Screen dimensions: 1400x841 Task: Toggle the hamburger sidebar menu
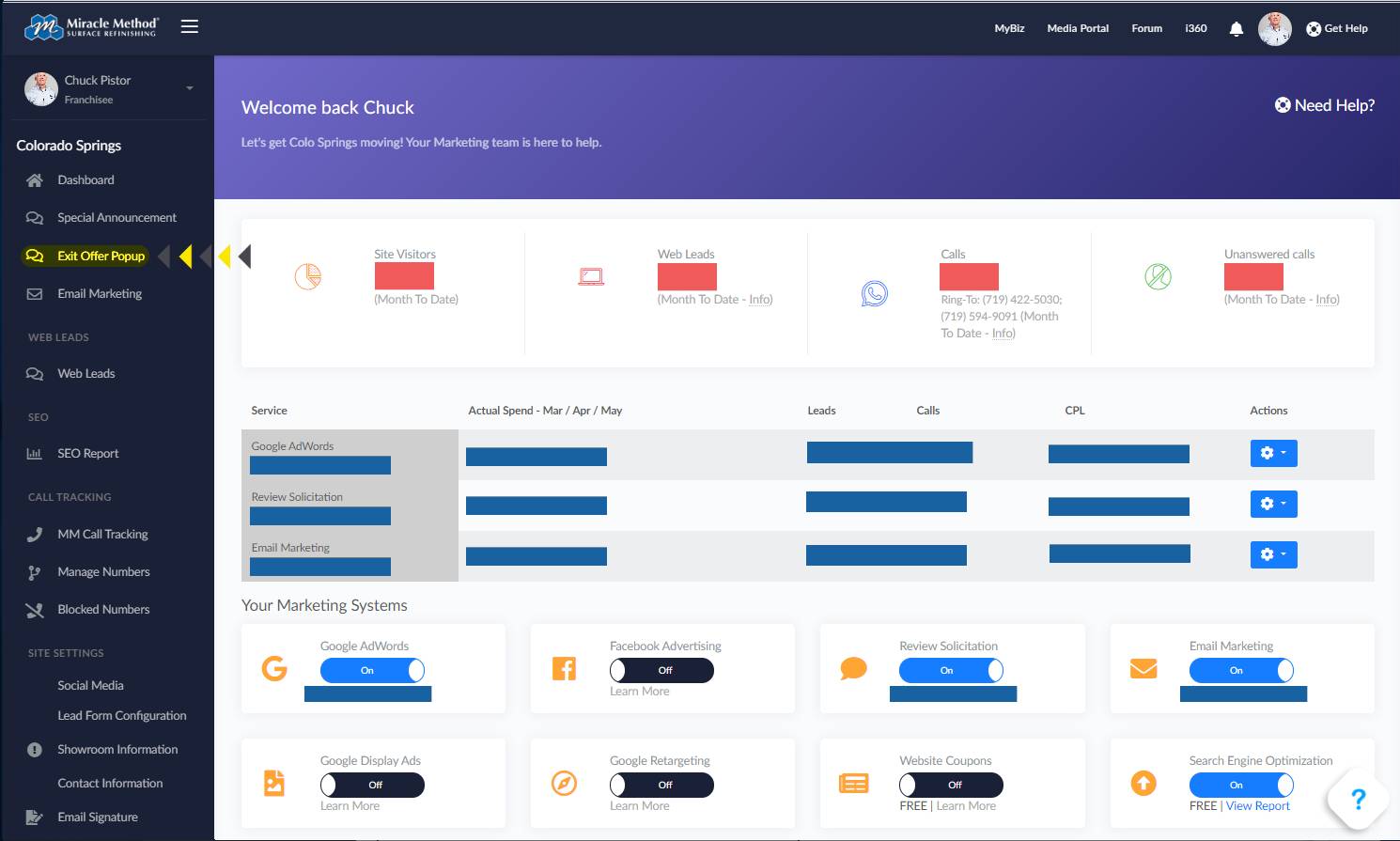click(x=190, y=27)
